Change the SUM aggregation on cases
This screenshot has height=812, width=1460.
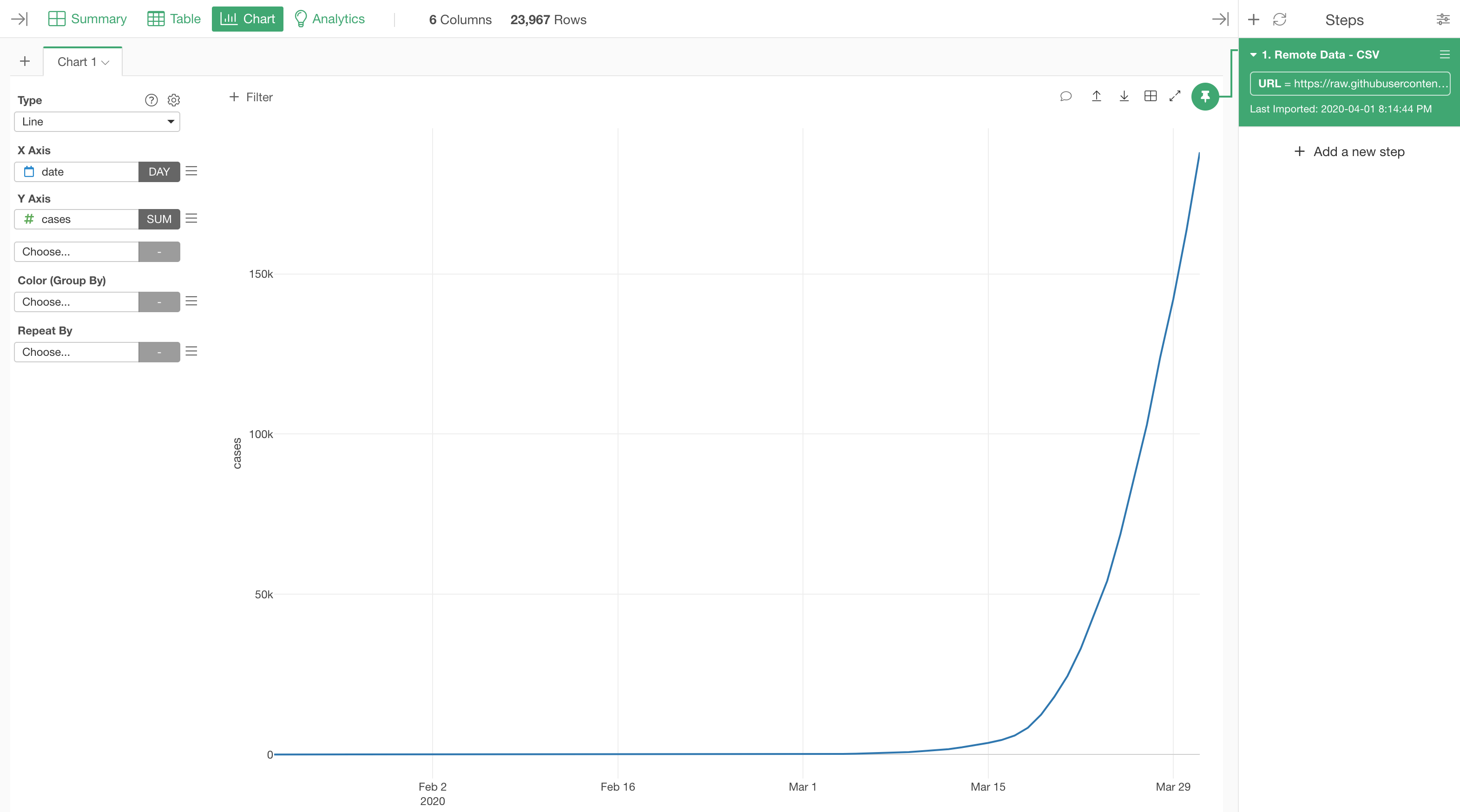(159, 219)
